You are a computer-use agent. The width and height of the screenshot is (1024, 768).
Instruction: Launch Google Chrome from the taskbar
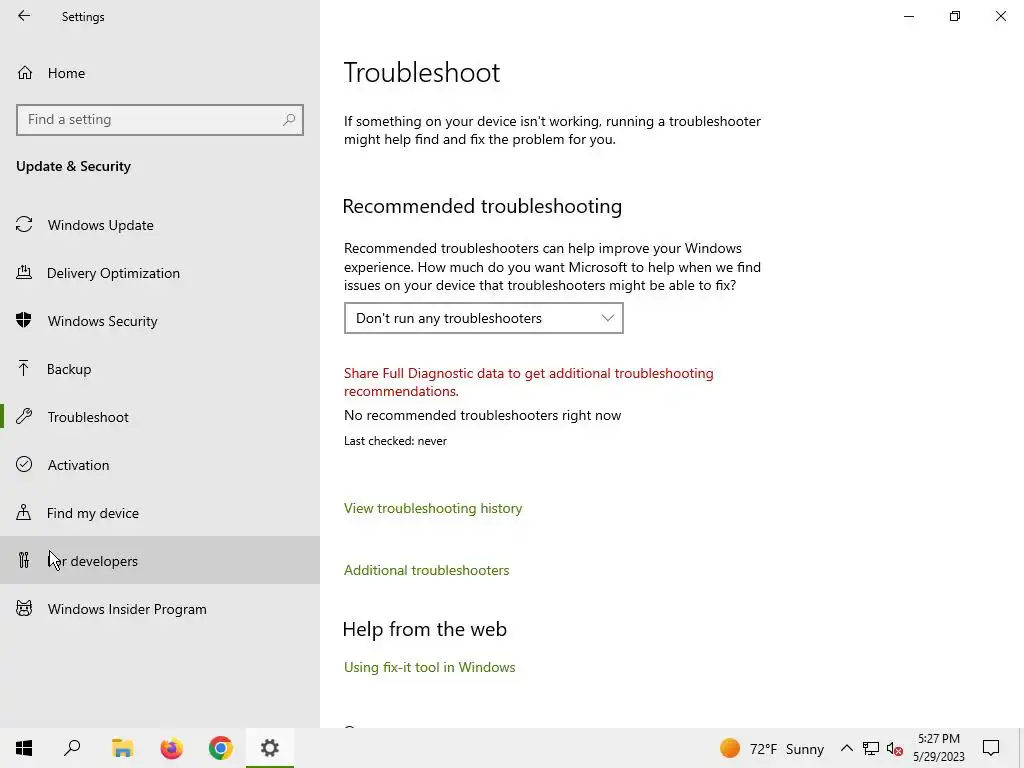(221, 748)
